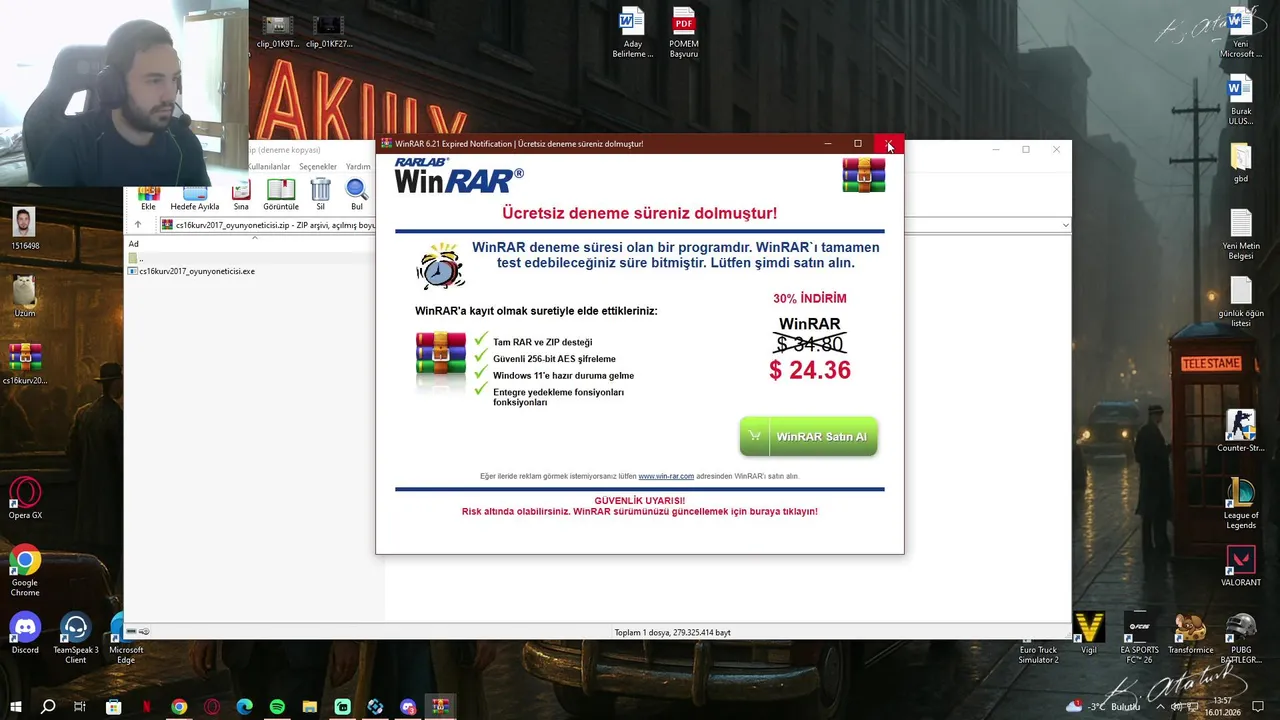The height and width of the screenshot is (720, 1280).
Task: Click status bar total 'Toplam 1 dosya' text
Action: pyautogui.click(x=672, y=632)
